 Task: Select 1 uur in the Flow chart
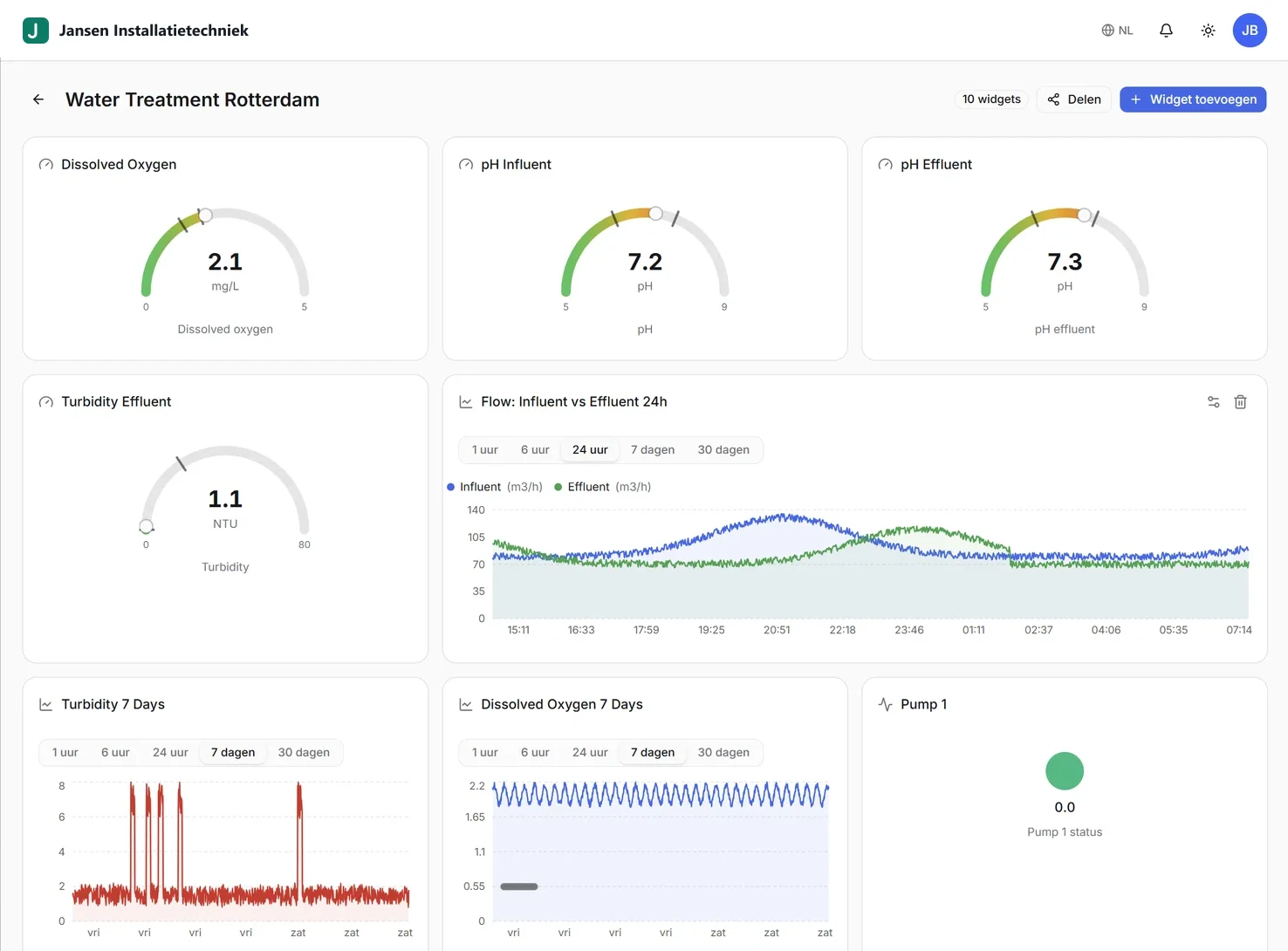[485, 450]
